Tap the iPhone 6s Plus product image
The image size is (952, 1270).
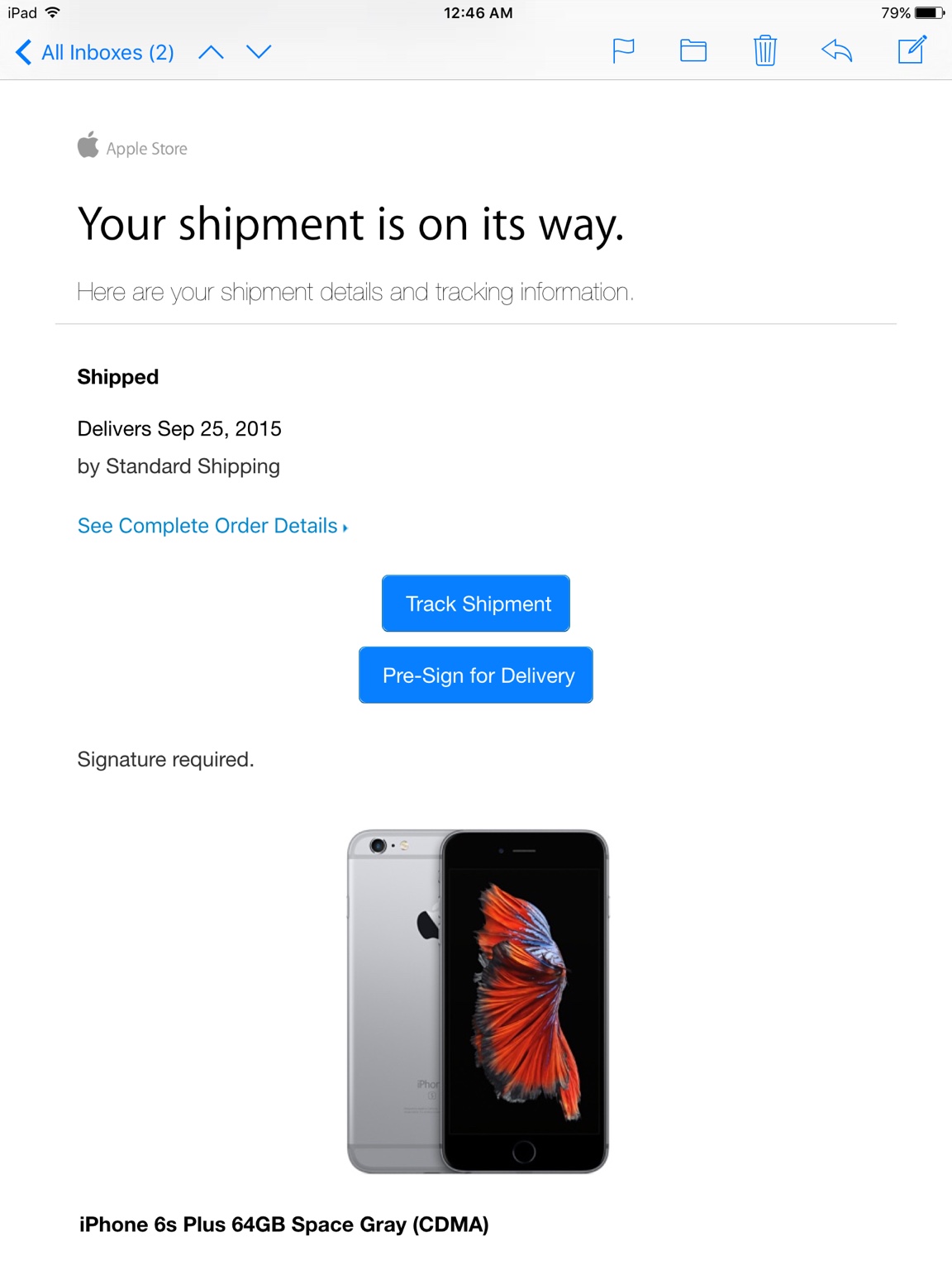pyautogui.click(x=478, y=1001)
